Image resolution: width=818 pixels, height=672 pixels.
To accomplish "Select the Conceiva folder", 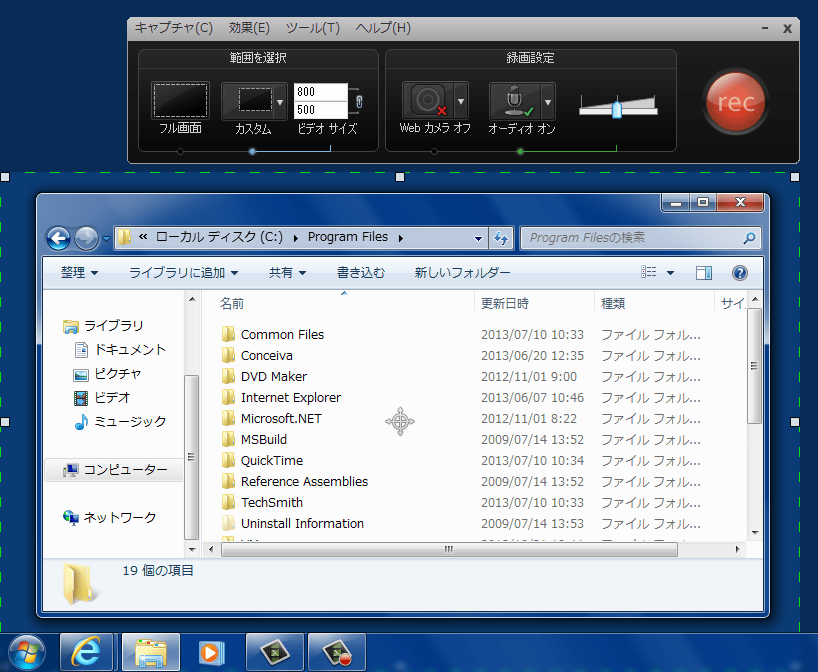I will [267, 355].
